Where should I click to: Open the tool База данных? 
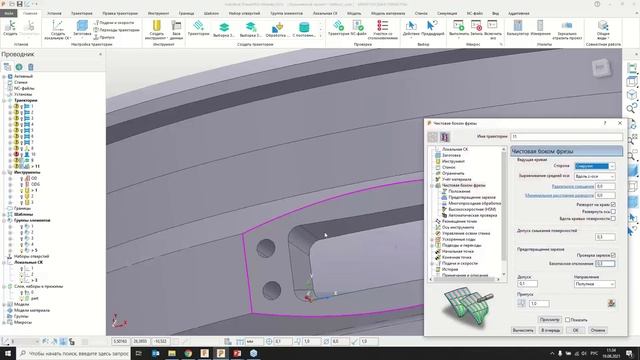click(x=176, y=29)
